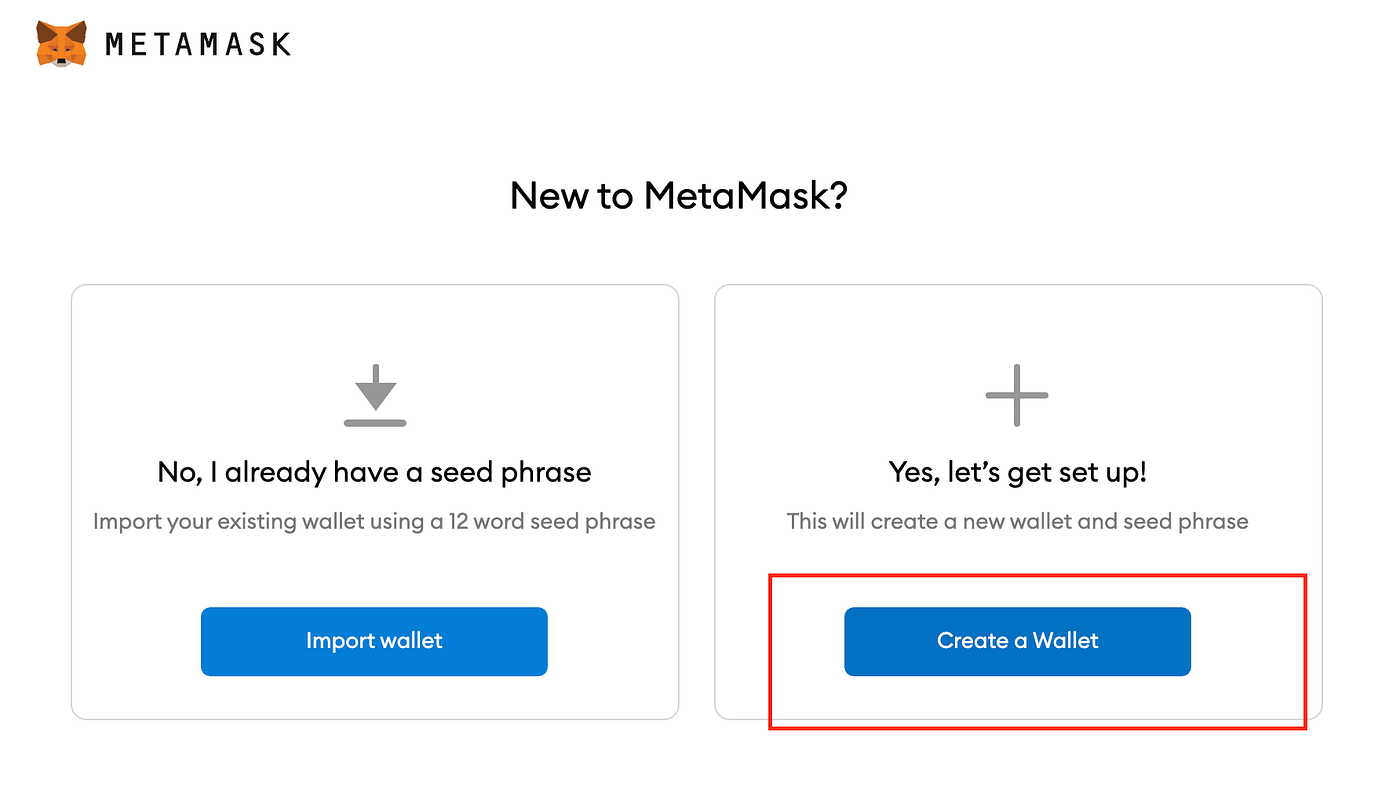
Task: Click the fox's face in header logo
Action: (x=61, y=48)
